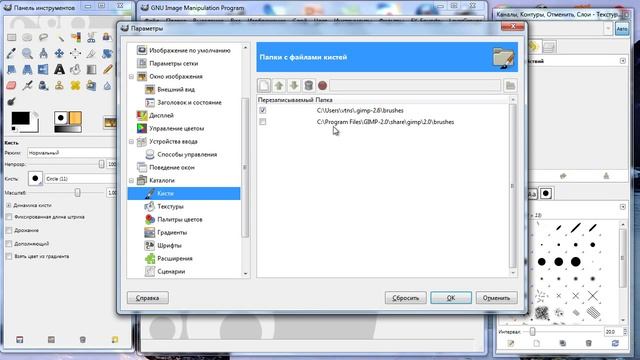Image resolution: width=640 pixels, height=360 pixels.
Task: Click the folder list vertical scrollbar
Action: point(513,186)
